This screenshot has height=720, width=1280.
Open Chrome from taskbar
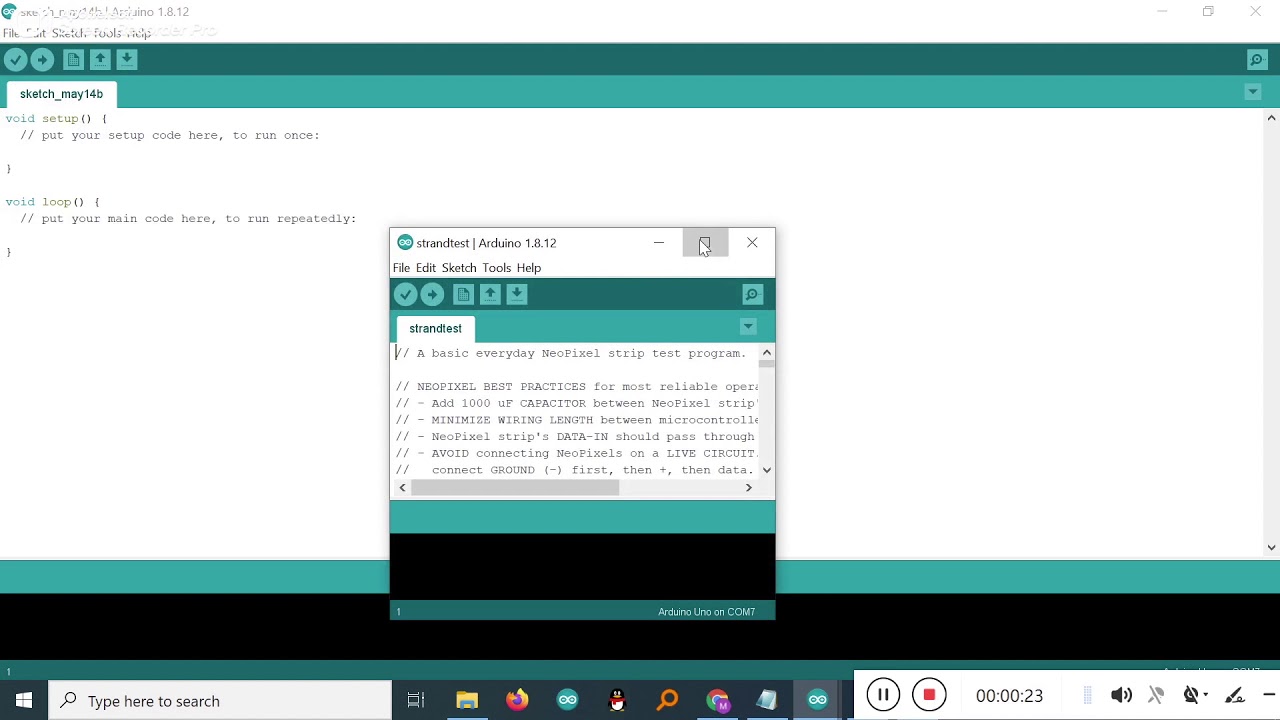tap(718, 701)
